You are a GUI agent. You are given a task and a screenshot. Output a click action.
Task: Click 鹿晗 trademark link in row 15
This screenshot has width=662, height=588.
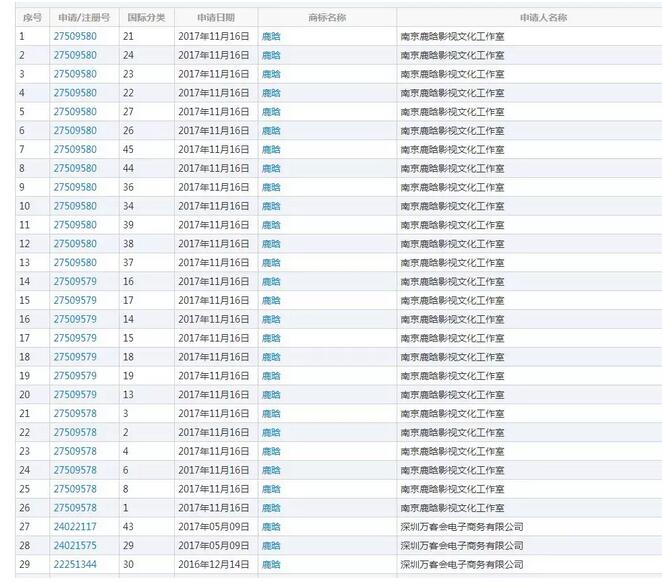[271, 301]
